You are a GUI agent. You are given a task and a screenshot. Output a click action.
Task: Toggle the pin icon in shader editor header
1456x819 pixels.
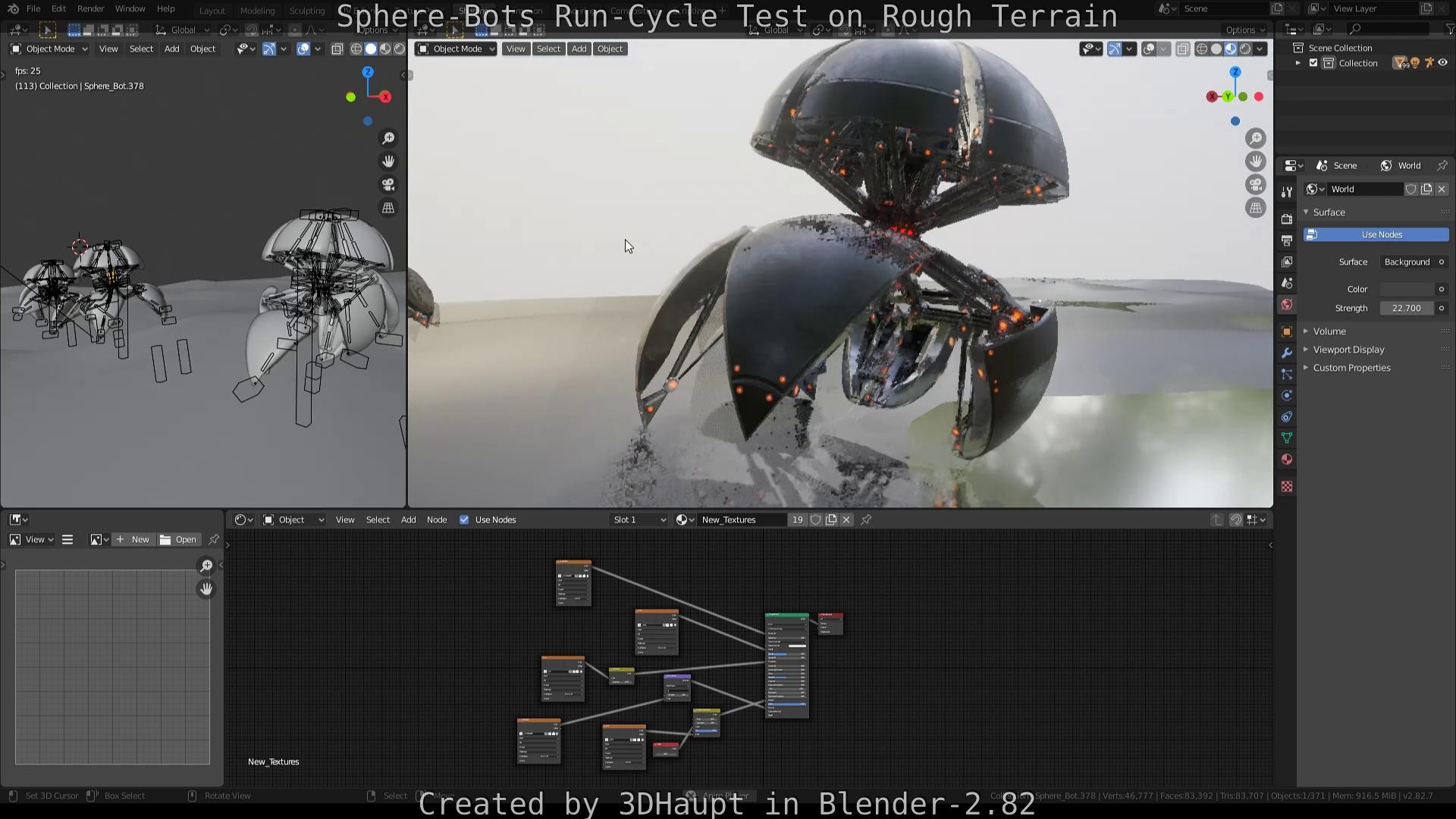(x=865, y=519)
